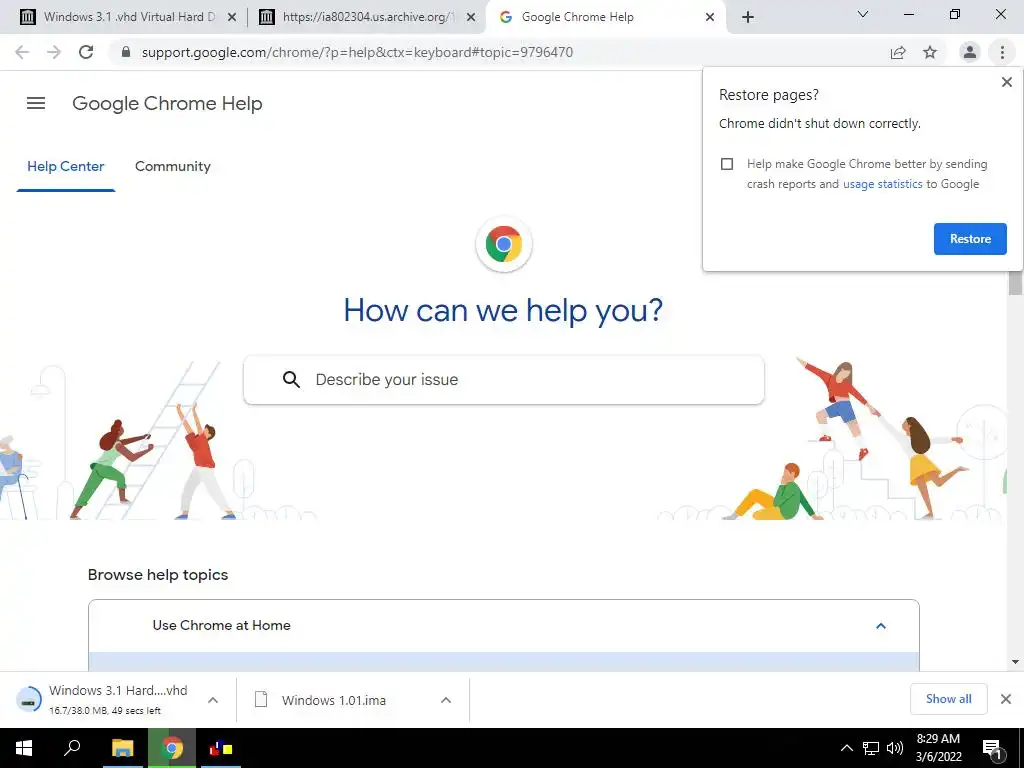This screenshot has width=1024, height=768.
Task: Click the downloading vhd file icon
Action: pos(28,700)
